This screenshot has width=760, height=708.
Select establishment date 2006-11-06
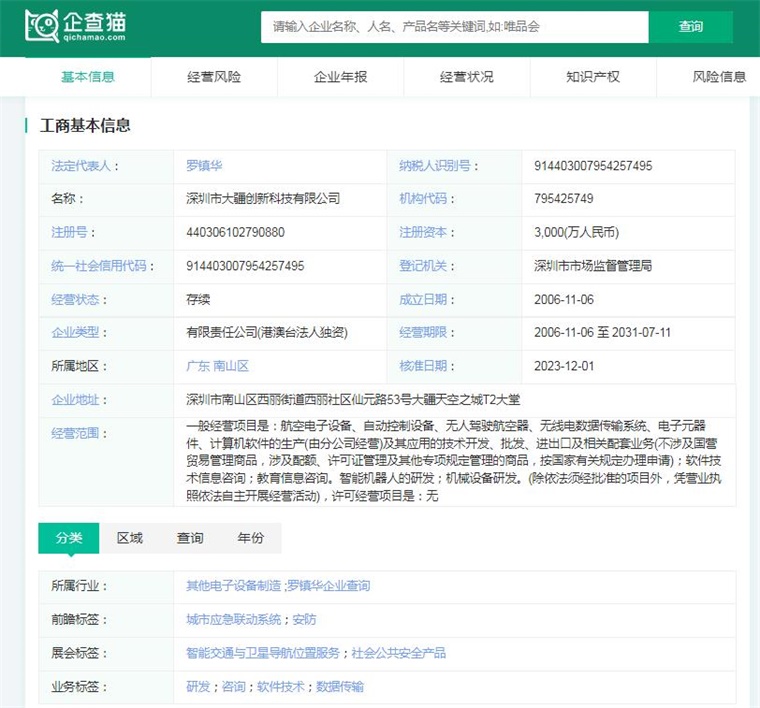(x=564, y=299)
